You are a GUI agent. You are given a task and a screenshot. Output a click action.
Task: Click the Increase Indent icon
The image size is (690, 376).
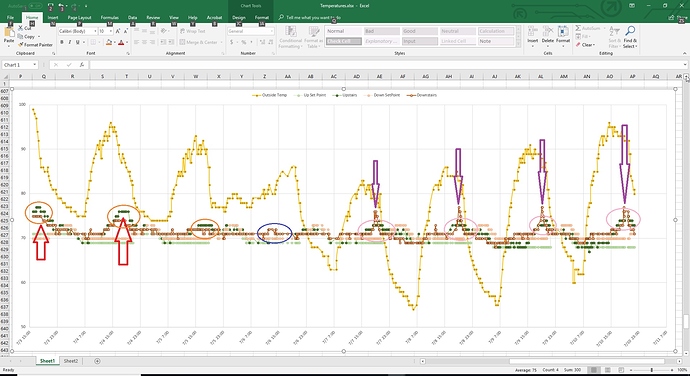click(171, 42)
